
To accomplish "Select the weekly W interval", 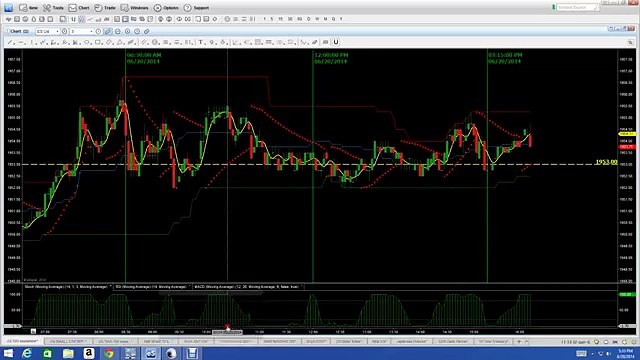I will pyautogui.click(x=317, y=19).
